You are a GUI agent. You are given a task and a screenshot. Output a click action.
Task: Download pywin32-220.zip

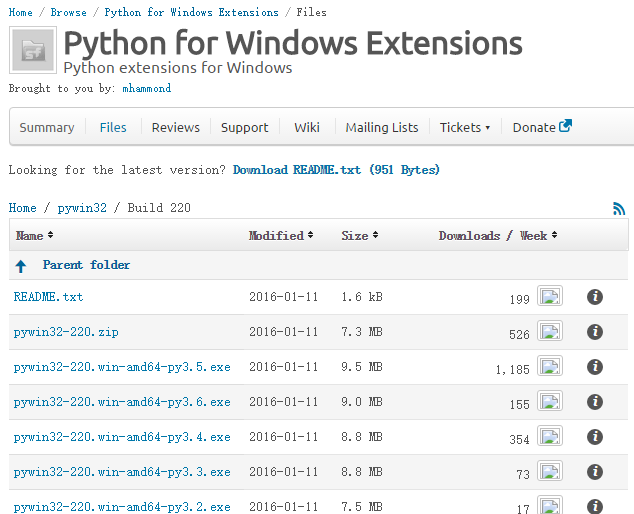[66, 332]
